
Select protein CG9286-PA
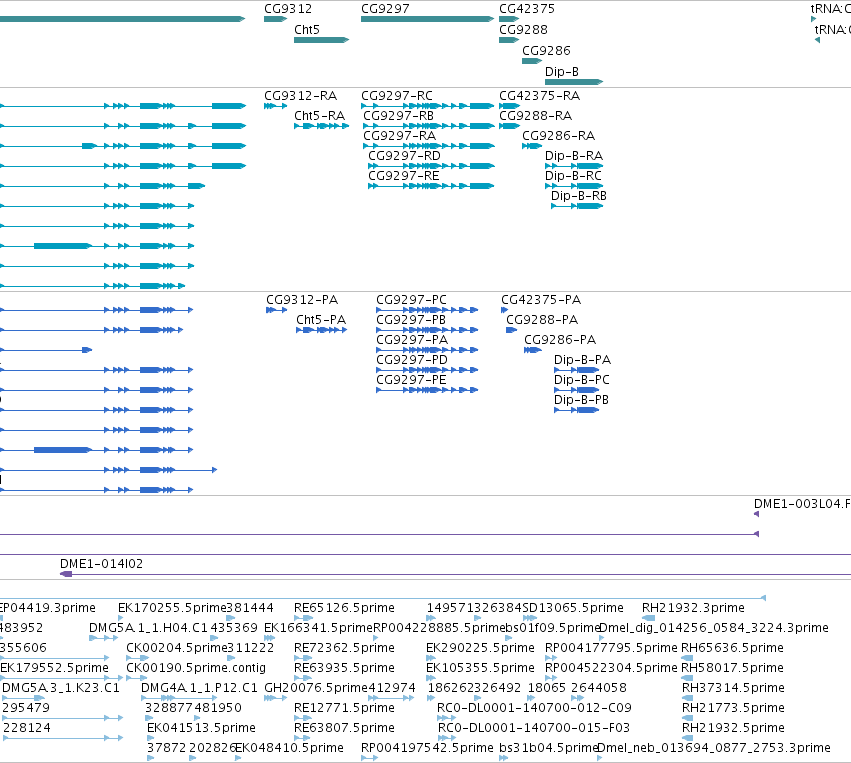532,350
